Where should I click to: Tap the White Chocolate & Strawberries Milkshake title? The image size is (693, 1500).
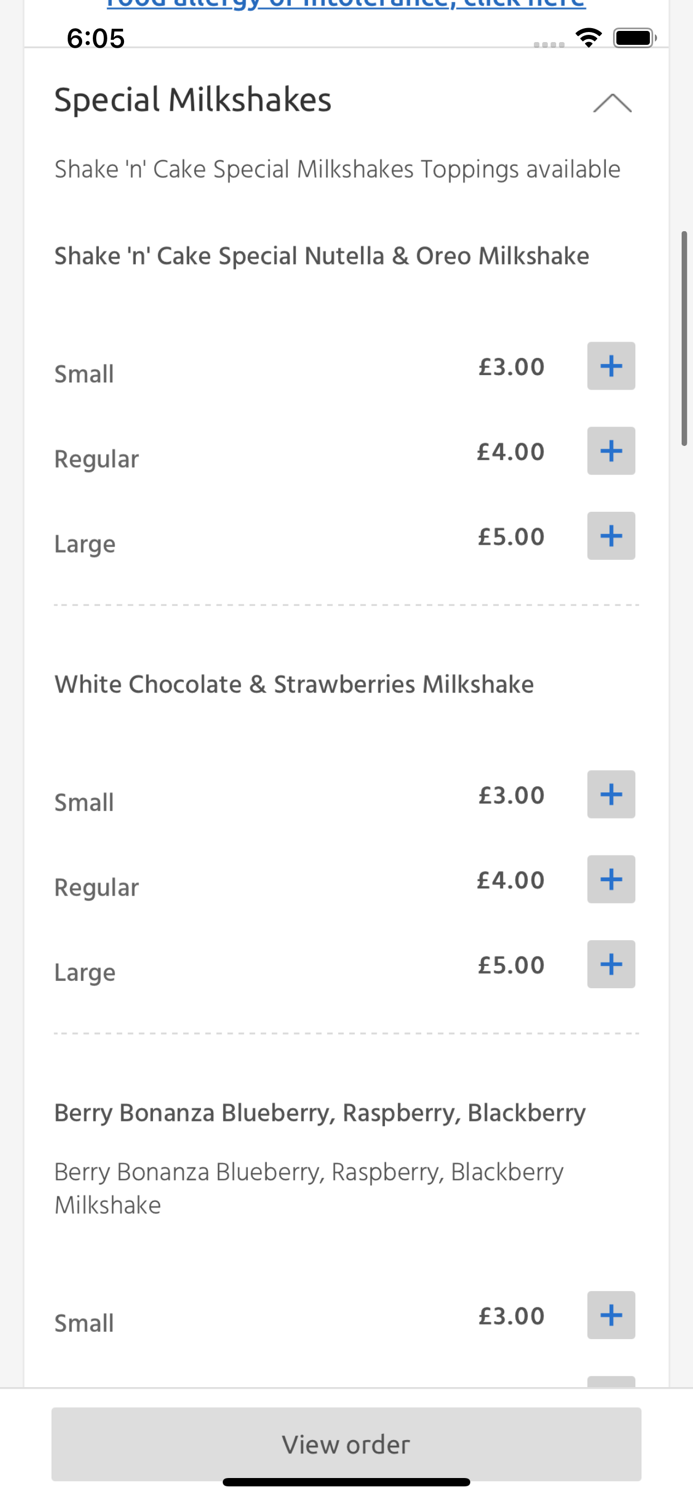(294, 684)
